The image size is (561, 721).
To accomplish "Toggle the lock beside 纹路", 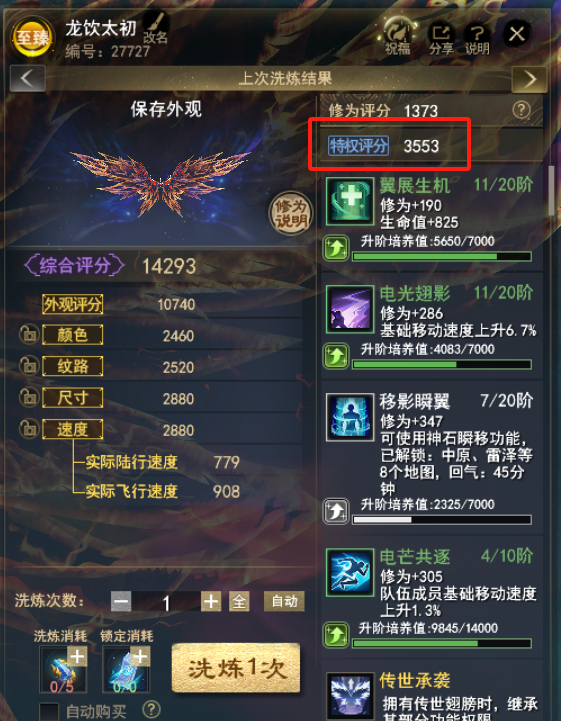I will (x=29, y=366).
